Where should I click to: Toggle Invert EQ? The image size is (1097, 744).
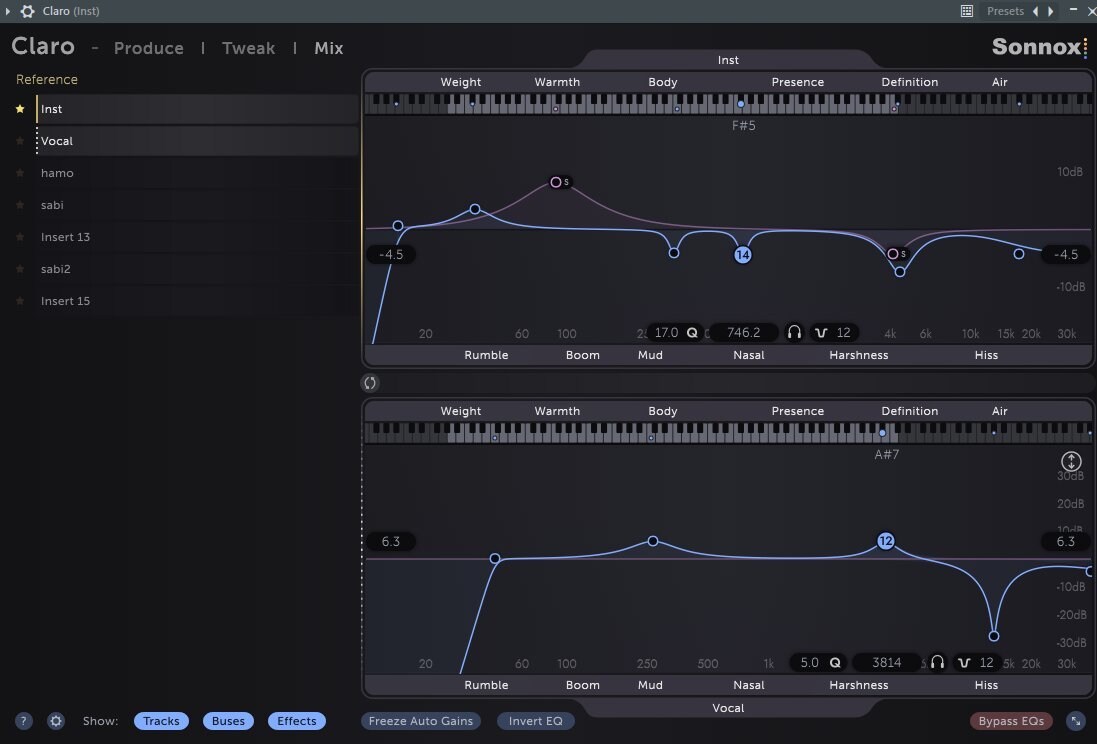536,721
